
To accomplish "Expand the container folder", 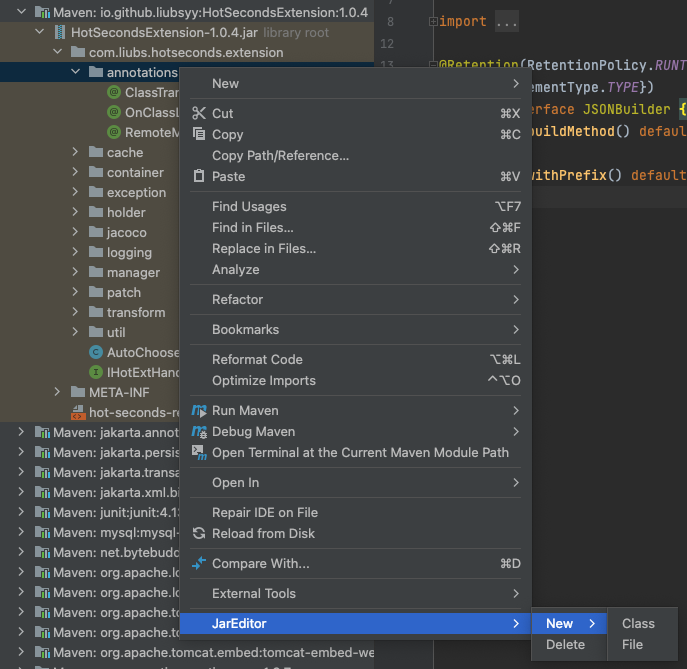I will 75,172.
